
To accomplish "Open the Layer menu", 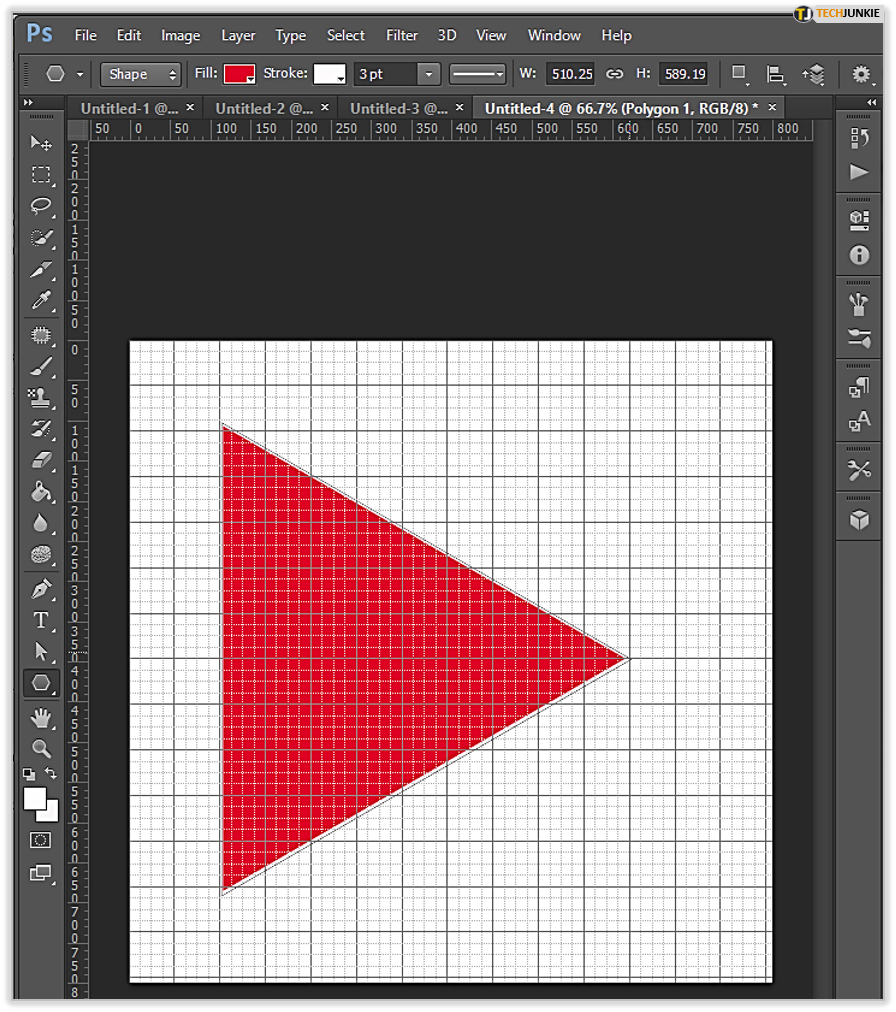I will (238, 35).
